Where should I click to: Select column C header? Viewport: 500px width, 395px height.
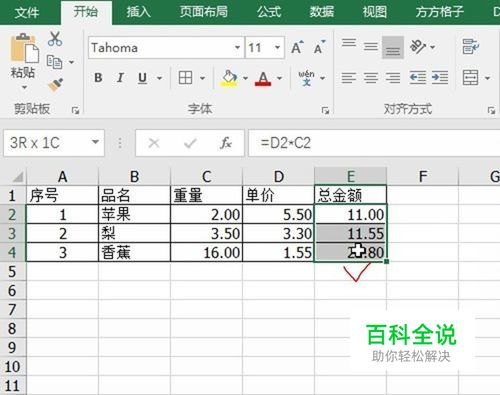(x=206, y=176)
